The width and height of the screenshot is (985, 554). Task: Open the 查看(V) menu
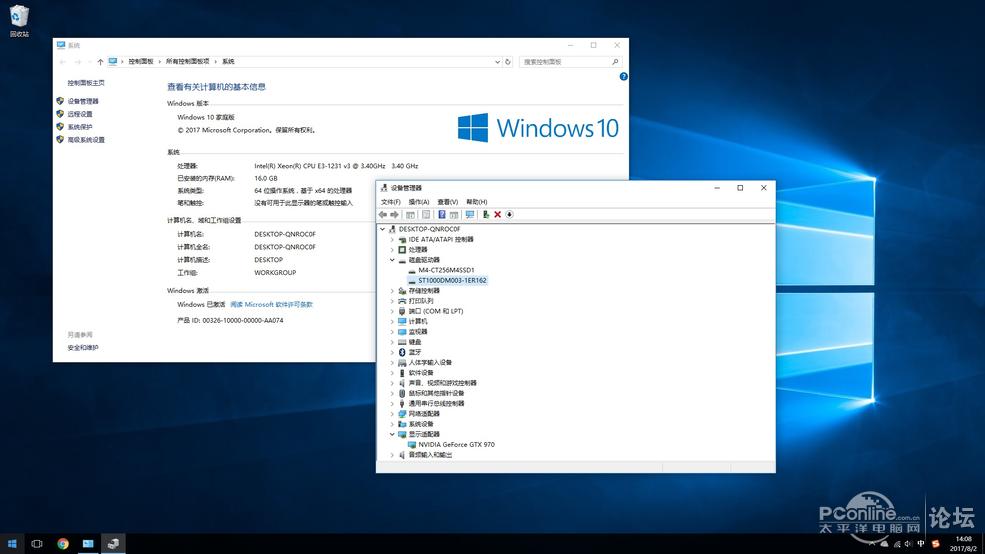(x=448, y=202)
